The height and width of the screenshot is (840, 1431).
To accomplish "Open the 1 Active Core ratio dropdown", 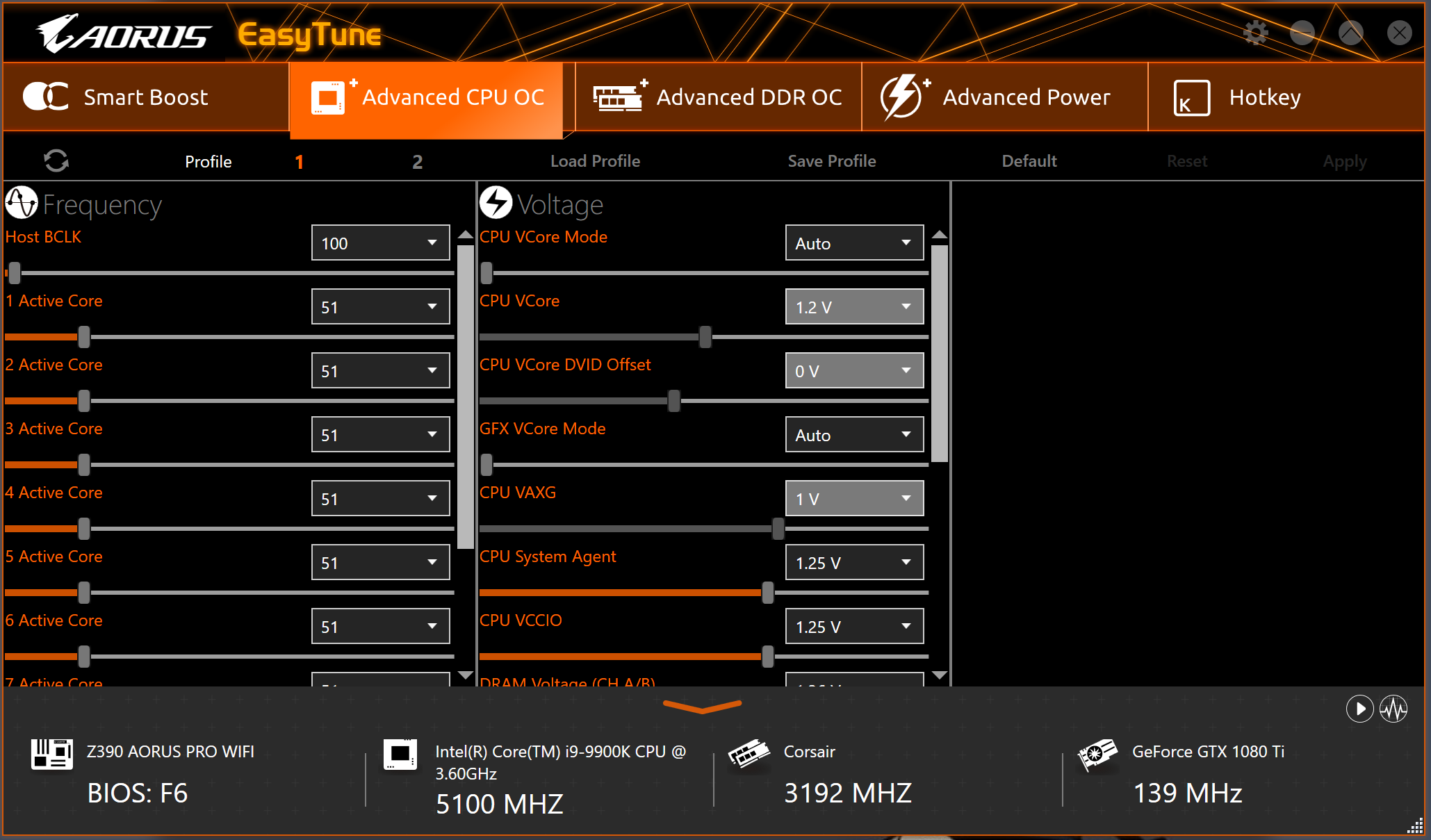I will (x=381, y=306).
